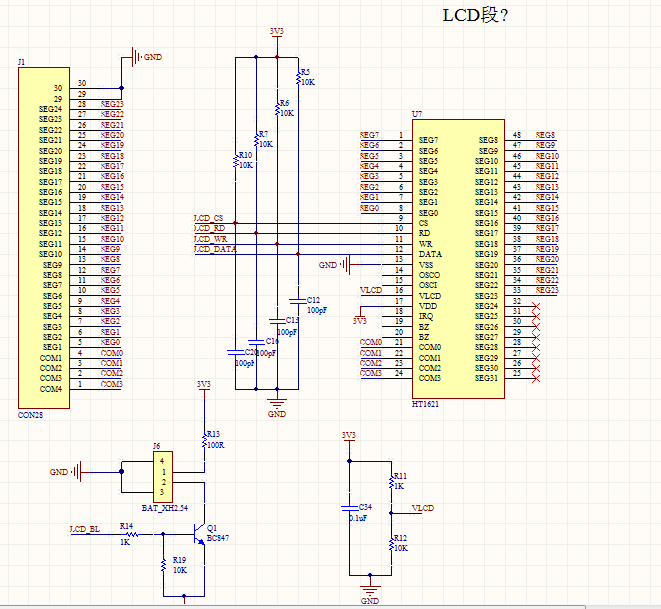Select the J1 CON28 connector body

tap(44, 238)
